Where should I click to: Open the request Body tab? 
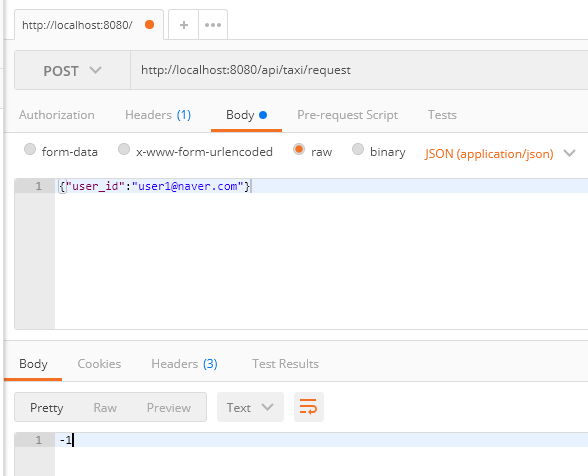246,115
